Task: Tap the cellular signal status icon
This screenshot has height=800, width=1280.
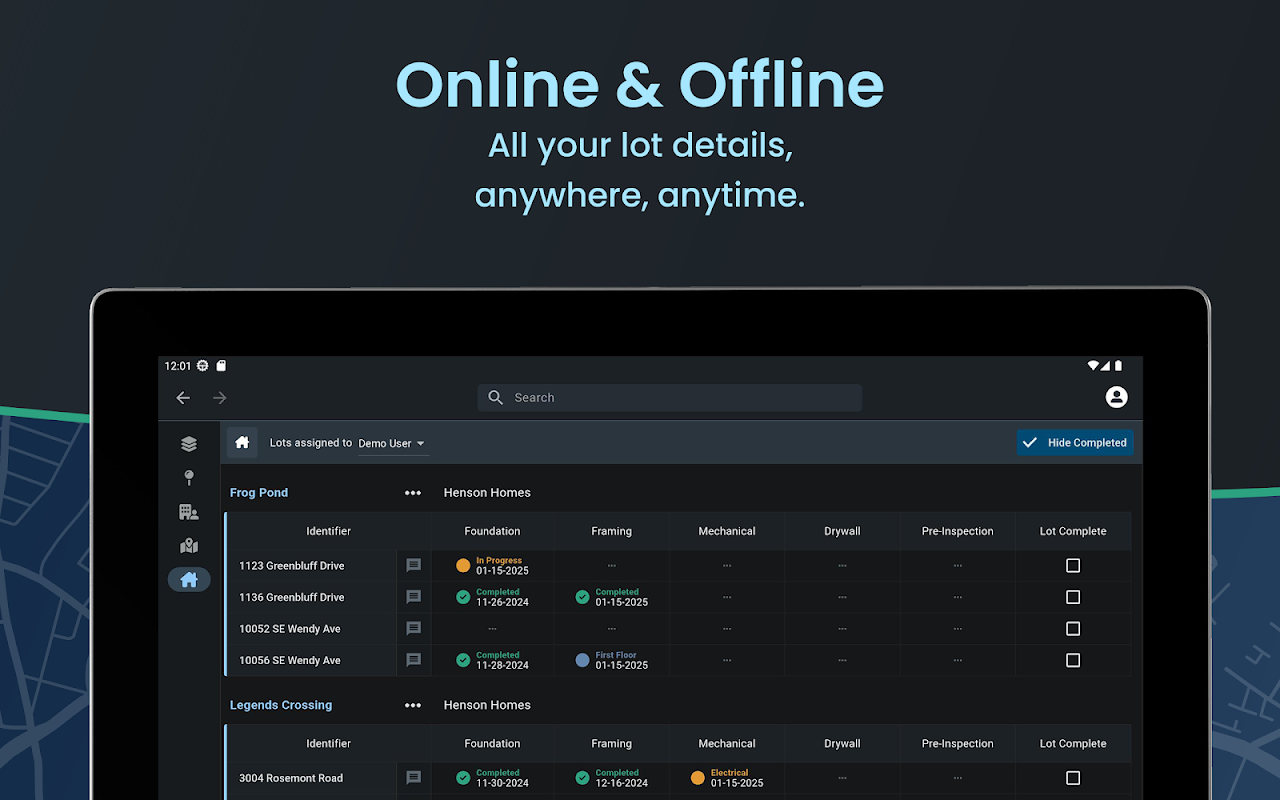Action: pyautogui.click(x=1106, y=366)
